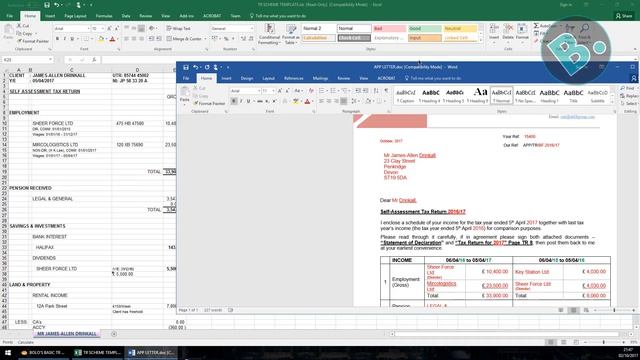Apply Bad cell style in Excel
640x360 pixels.
[389, 29]
